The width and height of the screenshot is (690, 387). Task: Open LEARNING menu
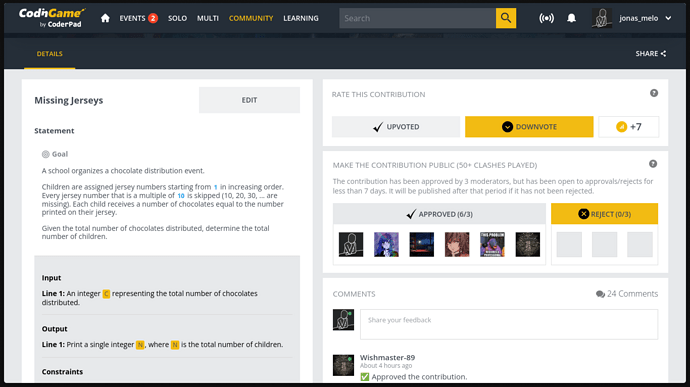click(x=301, y=18)
